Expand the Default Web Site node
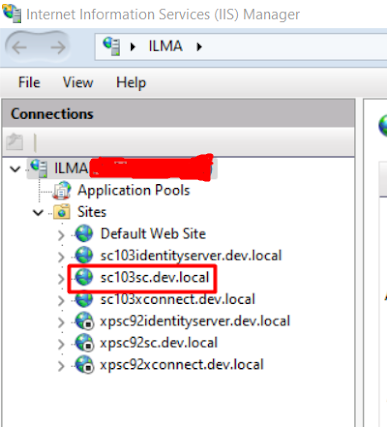 coord(61,235)
